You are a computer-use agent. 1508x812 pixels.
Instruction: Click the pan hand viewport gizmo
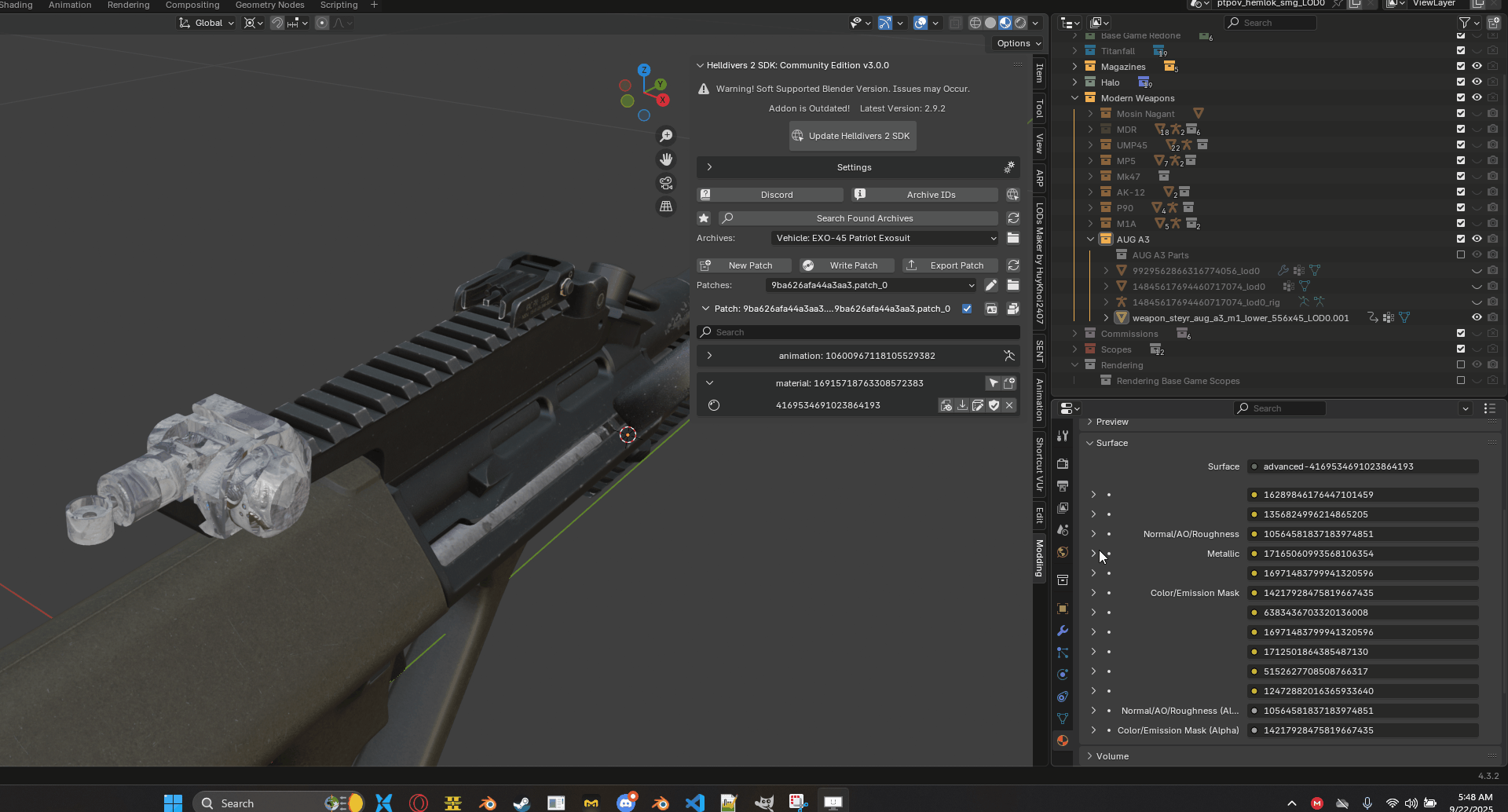[x=666, y=159]
